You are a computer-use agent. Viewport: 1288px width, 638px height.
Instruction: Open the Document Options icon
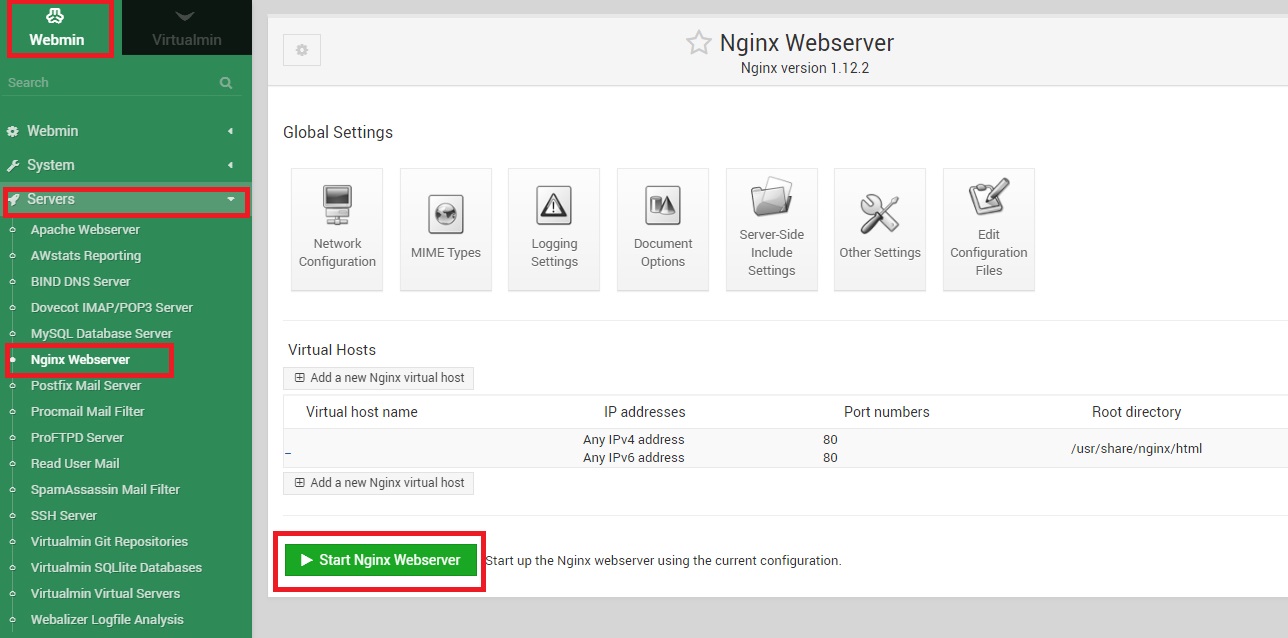pyautogui.click(x=663, y=229)
